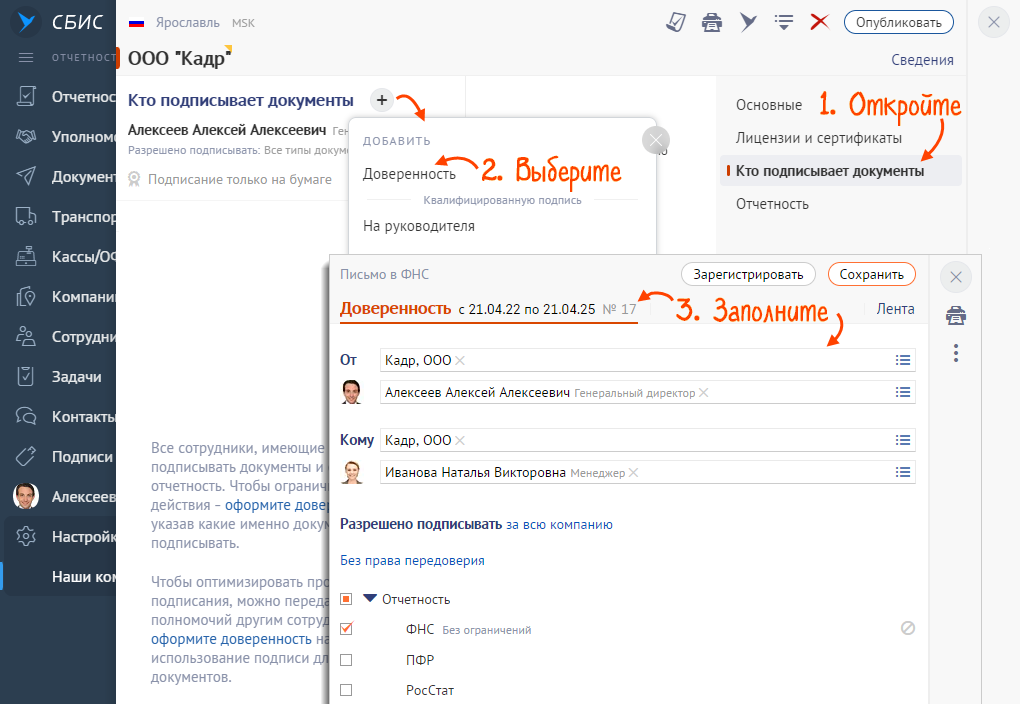Open the hamburger menu in sidebar
This screenshot has height=704, width=1020.
click(27, 57)
